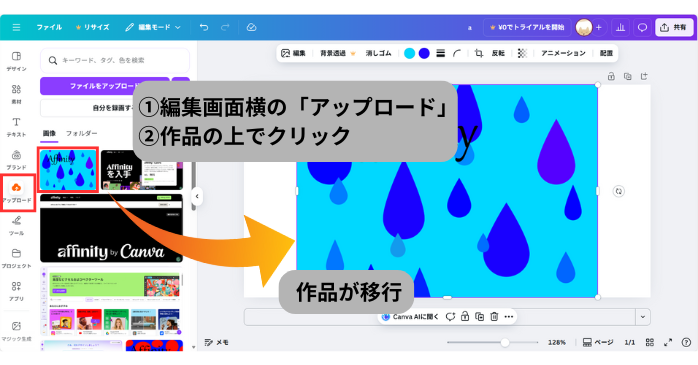Screen dimensions: 698x365
Task: Duplicate the page via top icon
Action: pyautogui.click(x=628, y=77)
